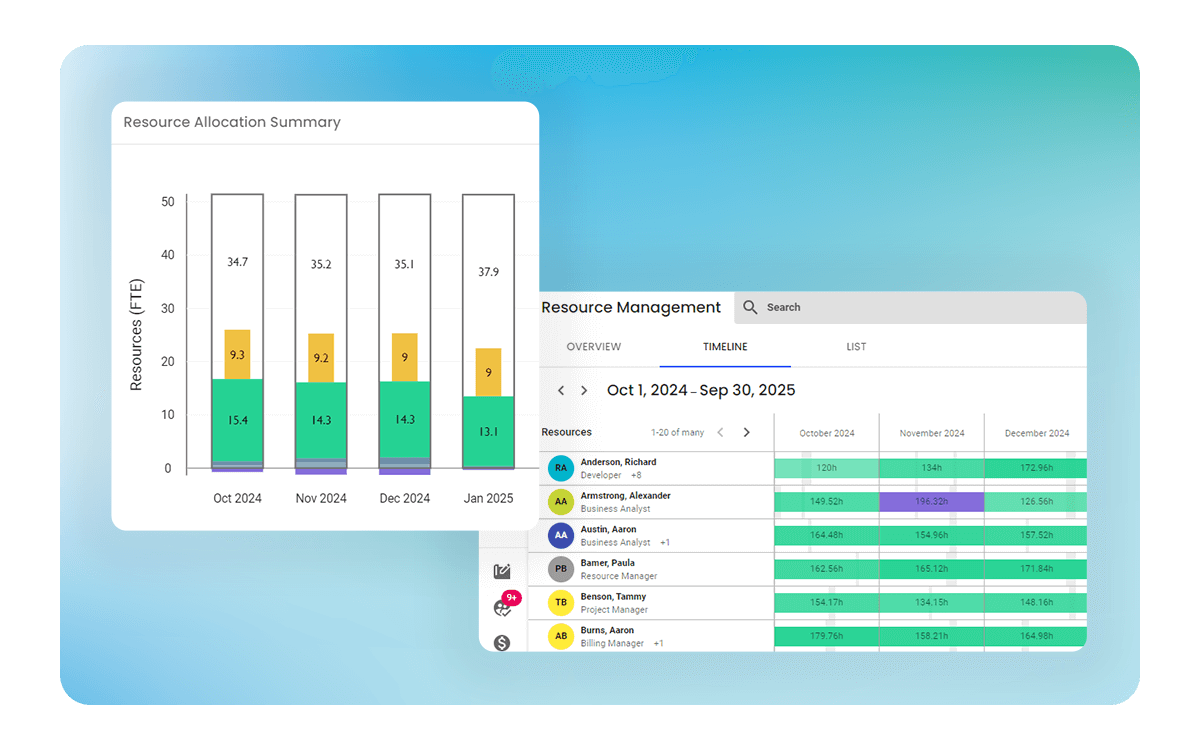
Task: Go to previous date range arrow
Action: [561, 391]
